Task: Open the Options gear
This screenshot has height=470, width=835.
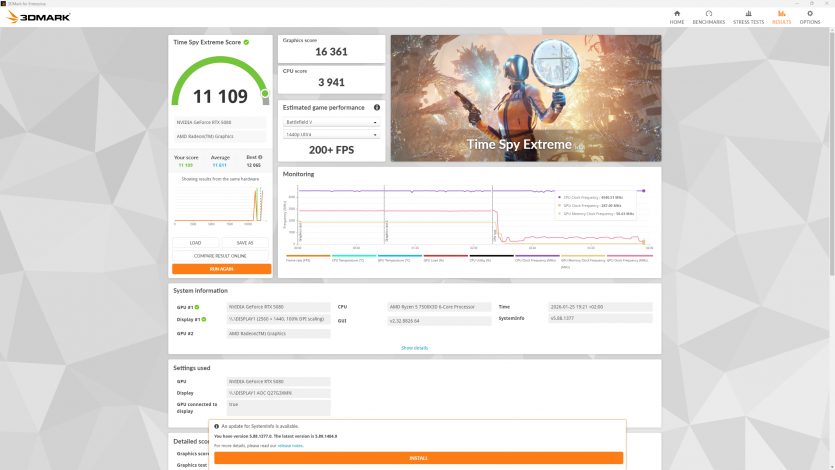Action: pyautogui.click(x=809, y=16)
